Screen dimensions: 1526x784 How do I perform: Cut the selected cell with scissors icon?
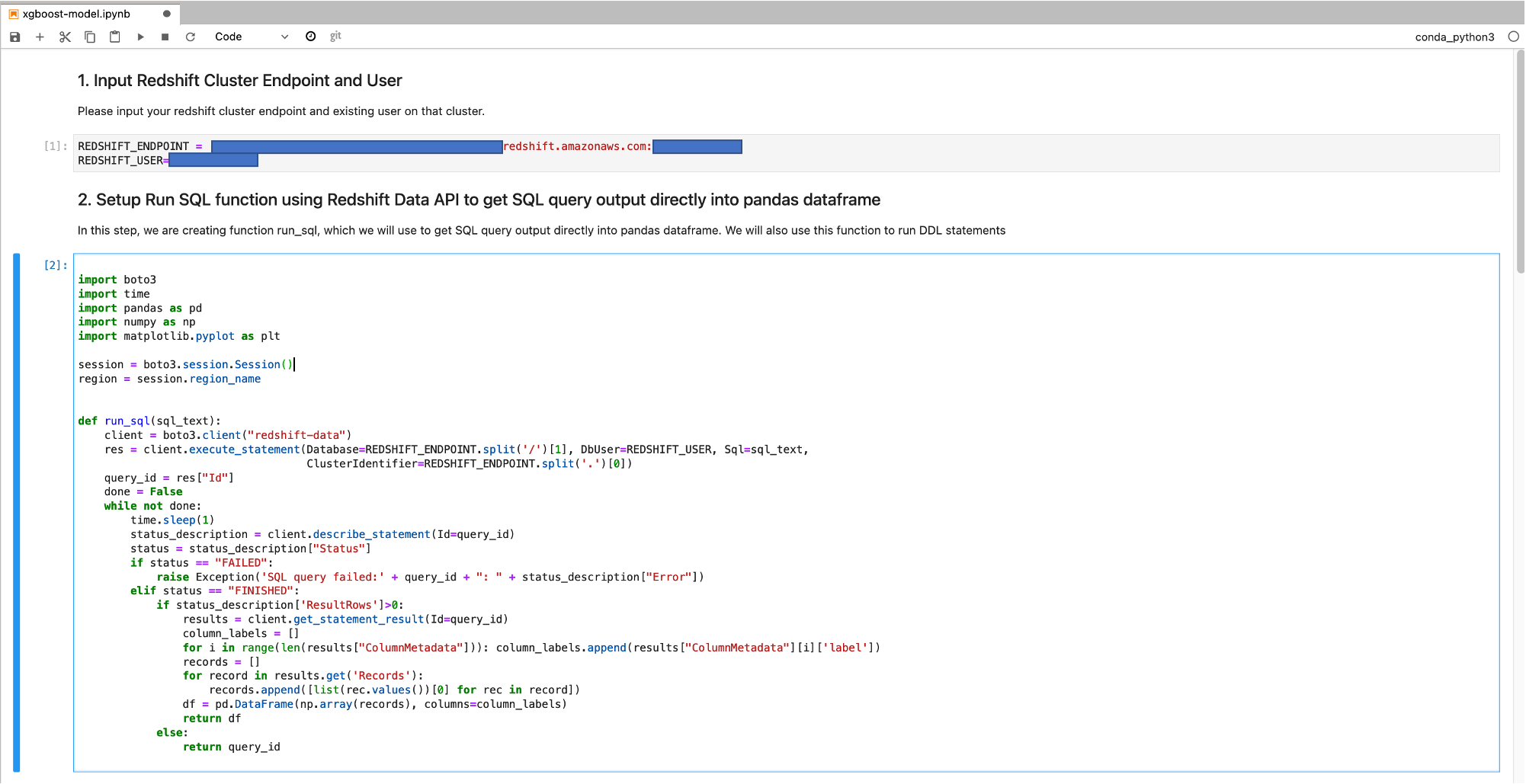tap(65, 37)
